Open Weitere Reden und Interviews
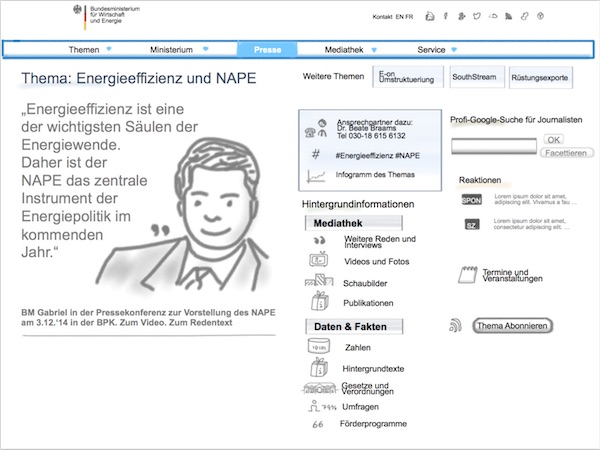Viewport: 600px width, 450px height. coord(380,241)
